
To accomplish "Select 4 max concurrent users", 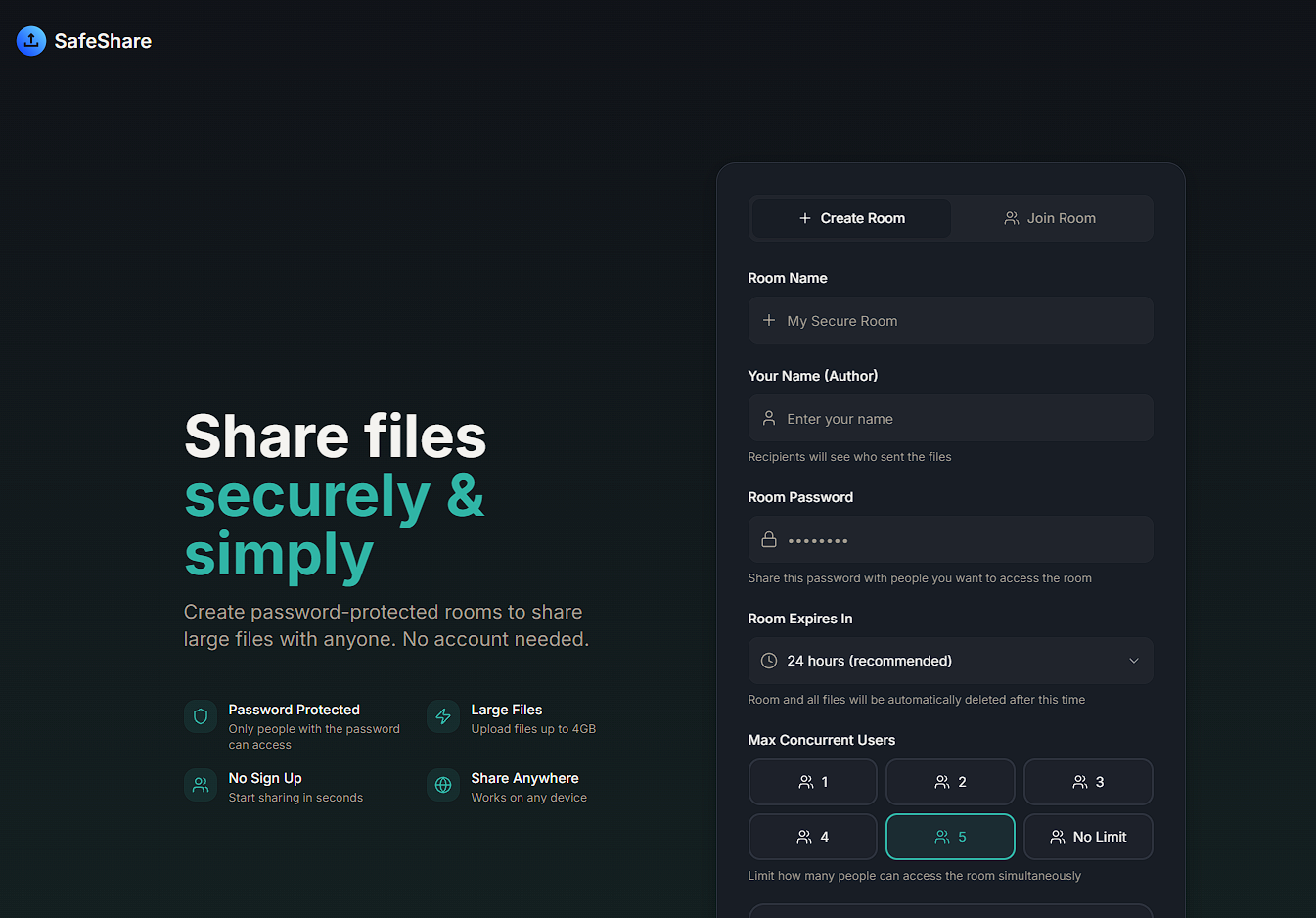I will [813, 837].
